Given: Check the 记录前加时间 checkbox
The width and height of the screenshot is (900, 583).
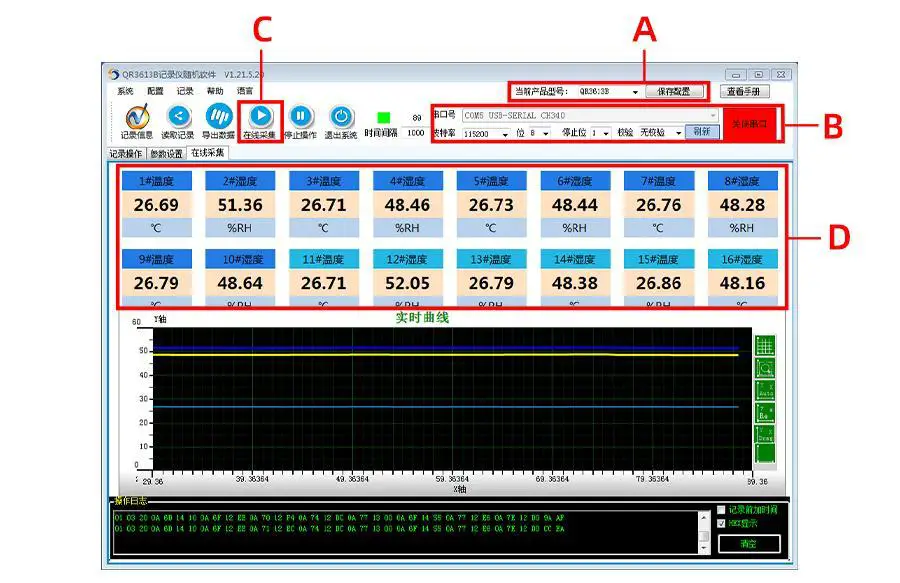Looking at the screenshot, I should (721, 509).
